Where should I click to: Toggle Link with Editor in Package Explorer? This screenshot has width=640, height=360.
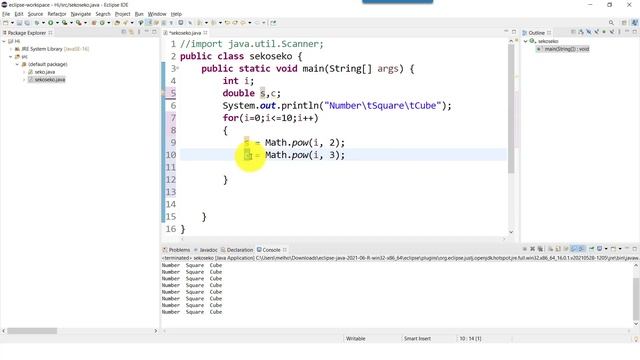click(131, 32)
